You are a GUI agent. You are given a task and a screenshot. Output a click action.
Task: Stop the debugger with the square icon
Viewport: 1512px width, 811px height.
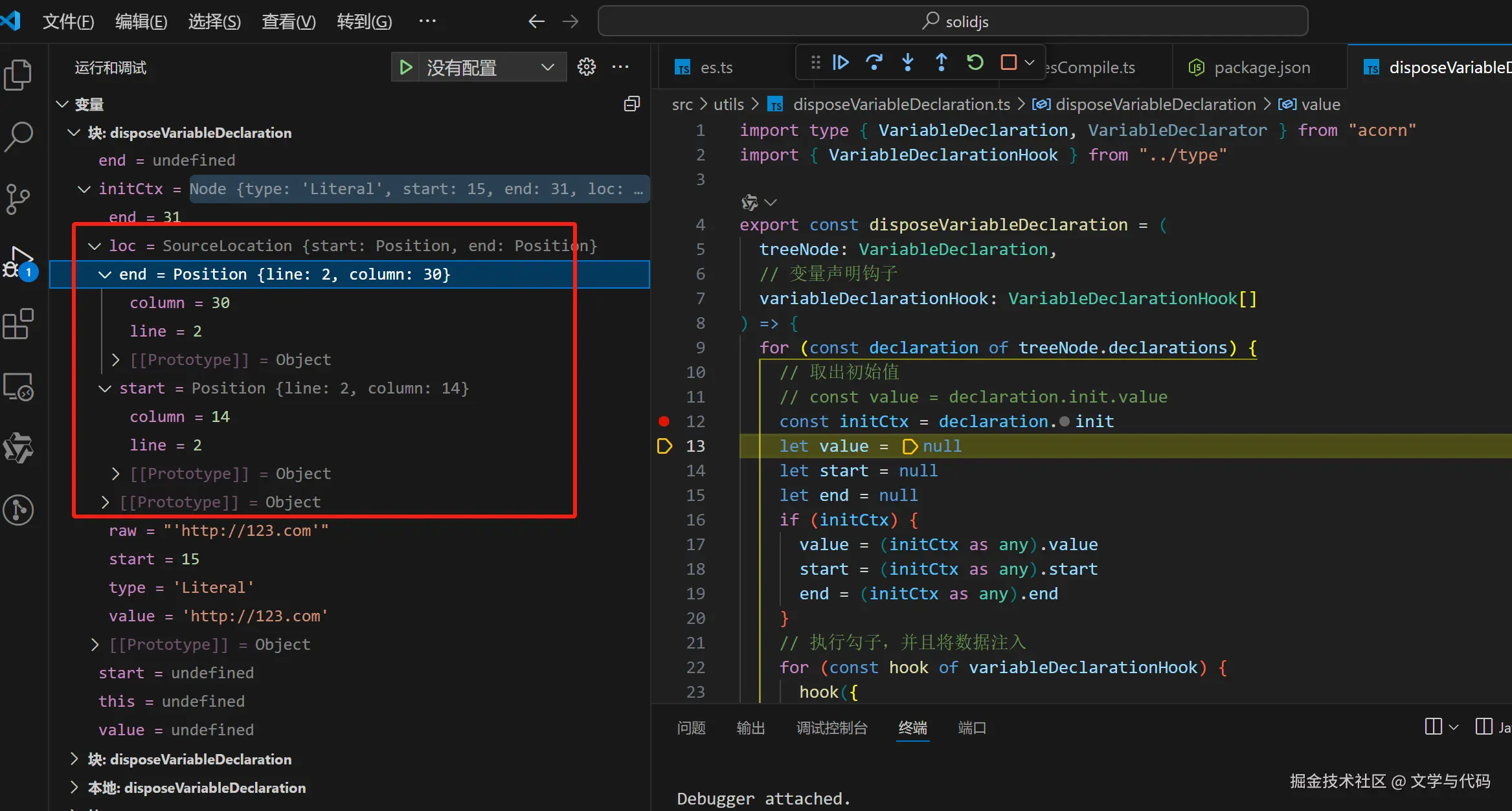click(1008, 63)
